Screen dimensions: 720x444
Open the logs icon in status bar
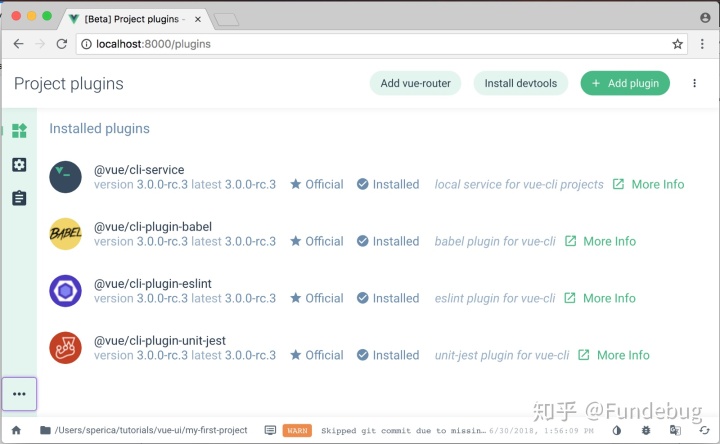[270, 430]
